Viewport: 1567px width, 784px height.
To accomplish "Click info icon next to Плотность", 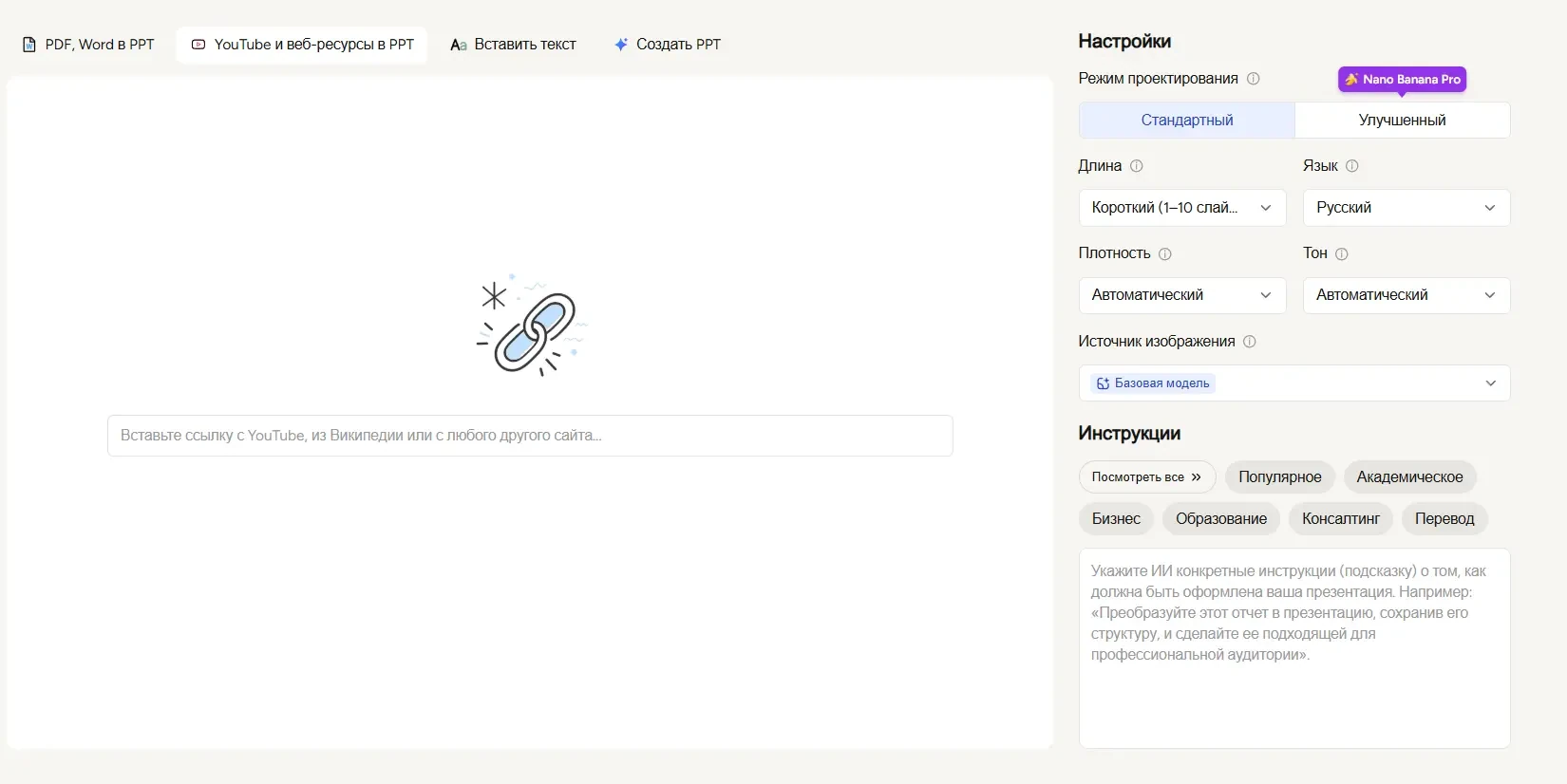I will point(1165,254).
